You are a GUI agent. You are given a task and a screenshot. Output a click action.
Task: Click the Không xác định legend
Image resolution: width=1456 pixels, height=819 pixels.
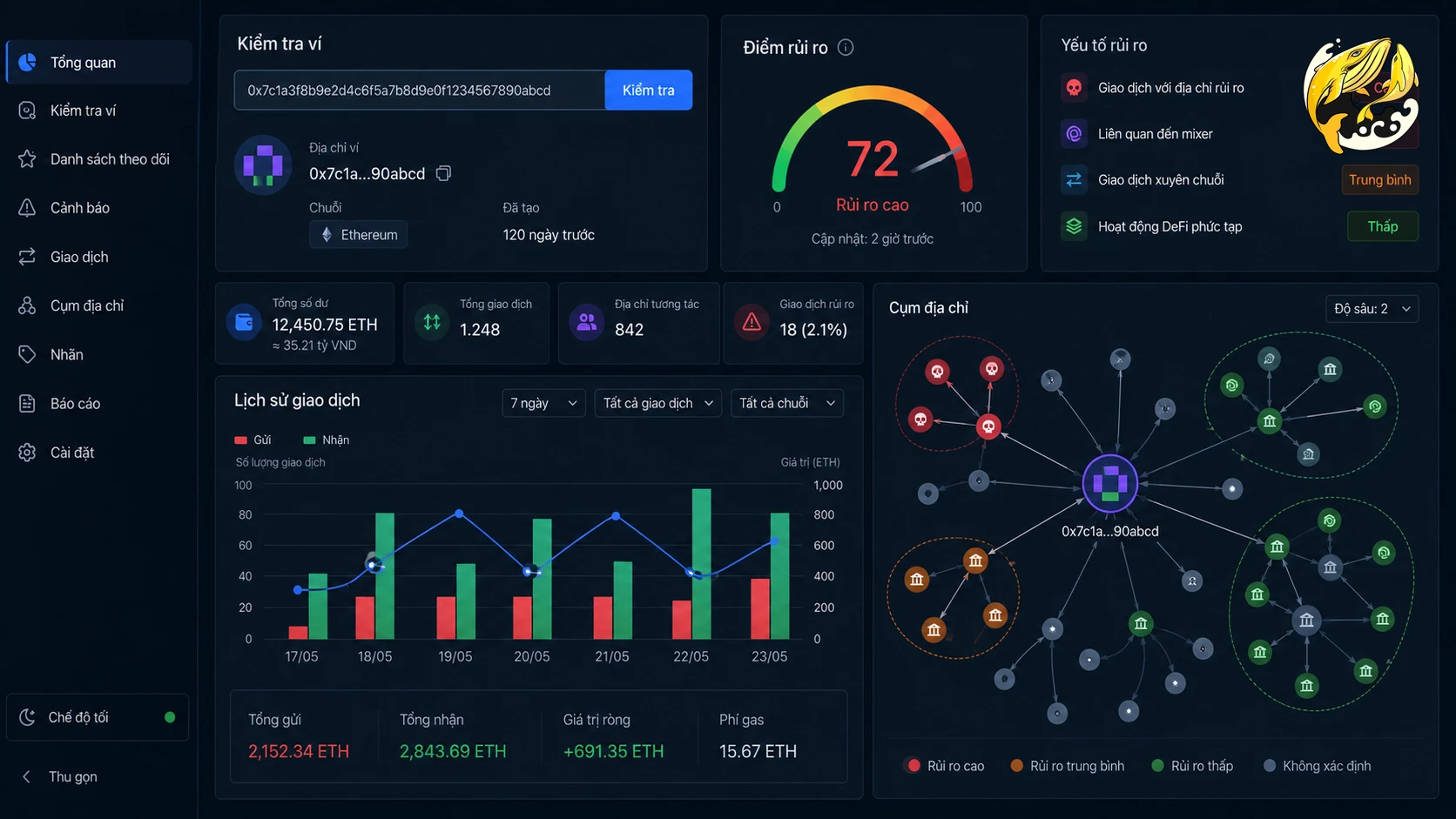pos(1318,766)
